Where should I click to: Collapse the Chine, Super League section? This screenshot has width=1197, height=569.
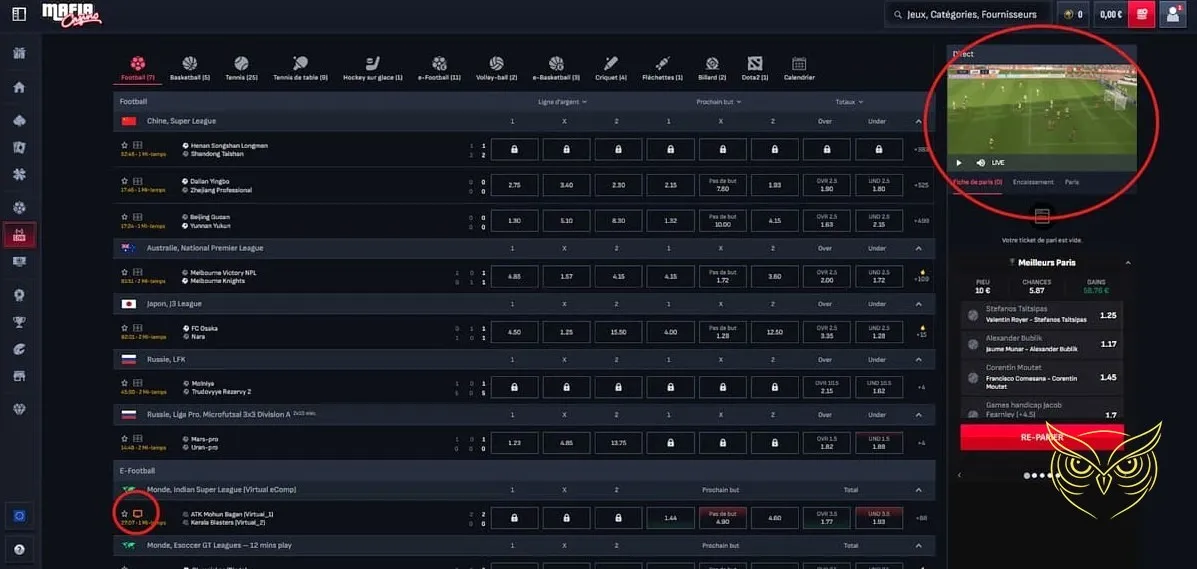tap(918, 121)
